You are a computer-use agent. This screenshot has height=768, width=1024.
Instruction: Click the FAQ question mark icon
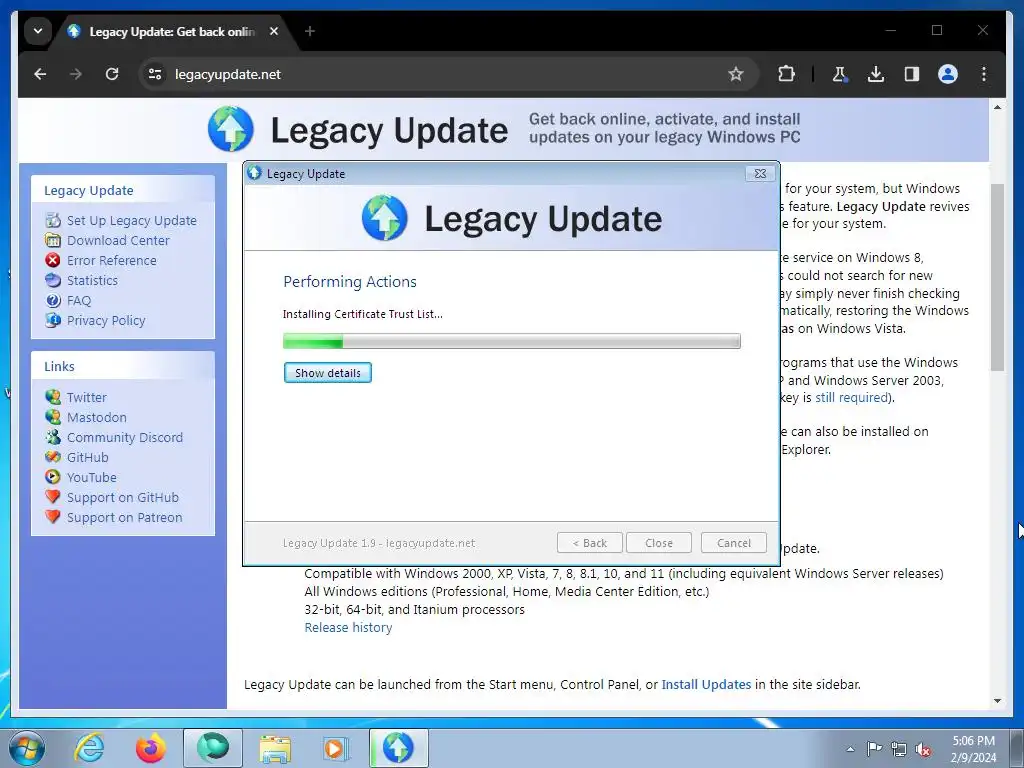[x=53, y=300]
